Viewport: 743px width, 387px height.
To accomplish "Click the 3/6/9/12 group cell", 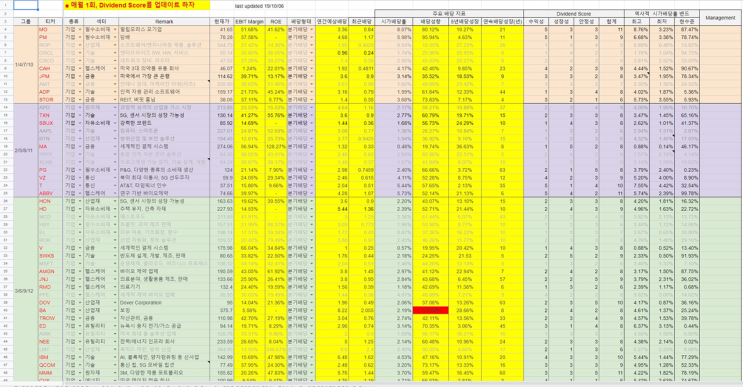I will [26, 289].
